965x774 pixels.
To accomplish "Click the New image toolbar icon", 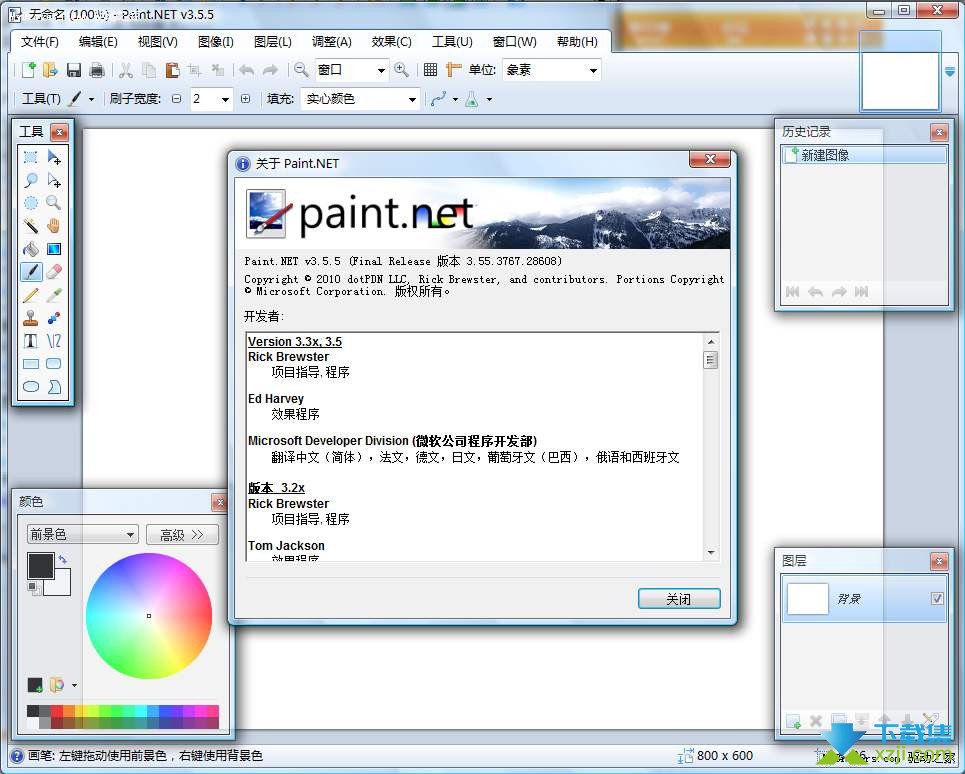I will pyautogui.click(x=28, y=70).
